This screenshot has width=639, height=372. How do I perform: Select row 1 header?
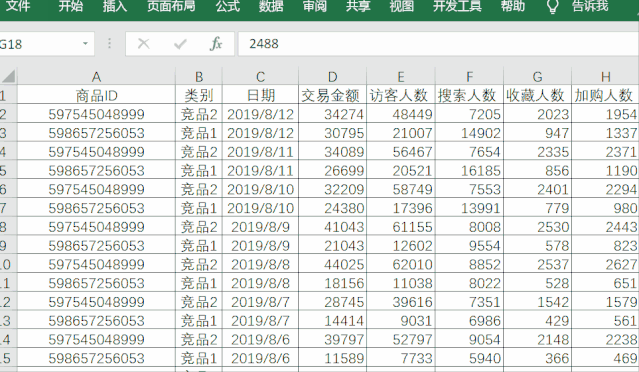pos(8,95)
